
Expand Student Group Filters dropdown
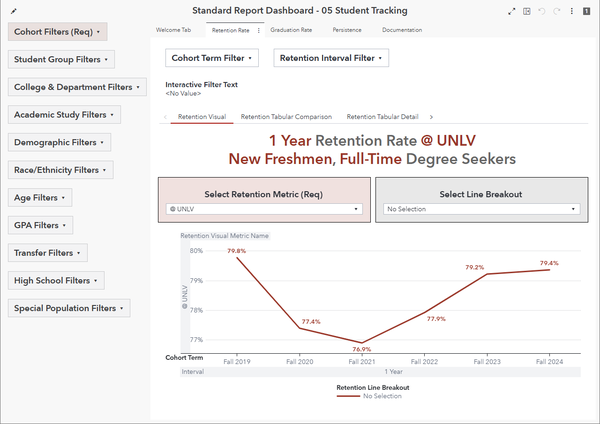[61, 59]
